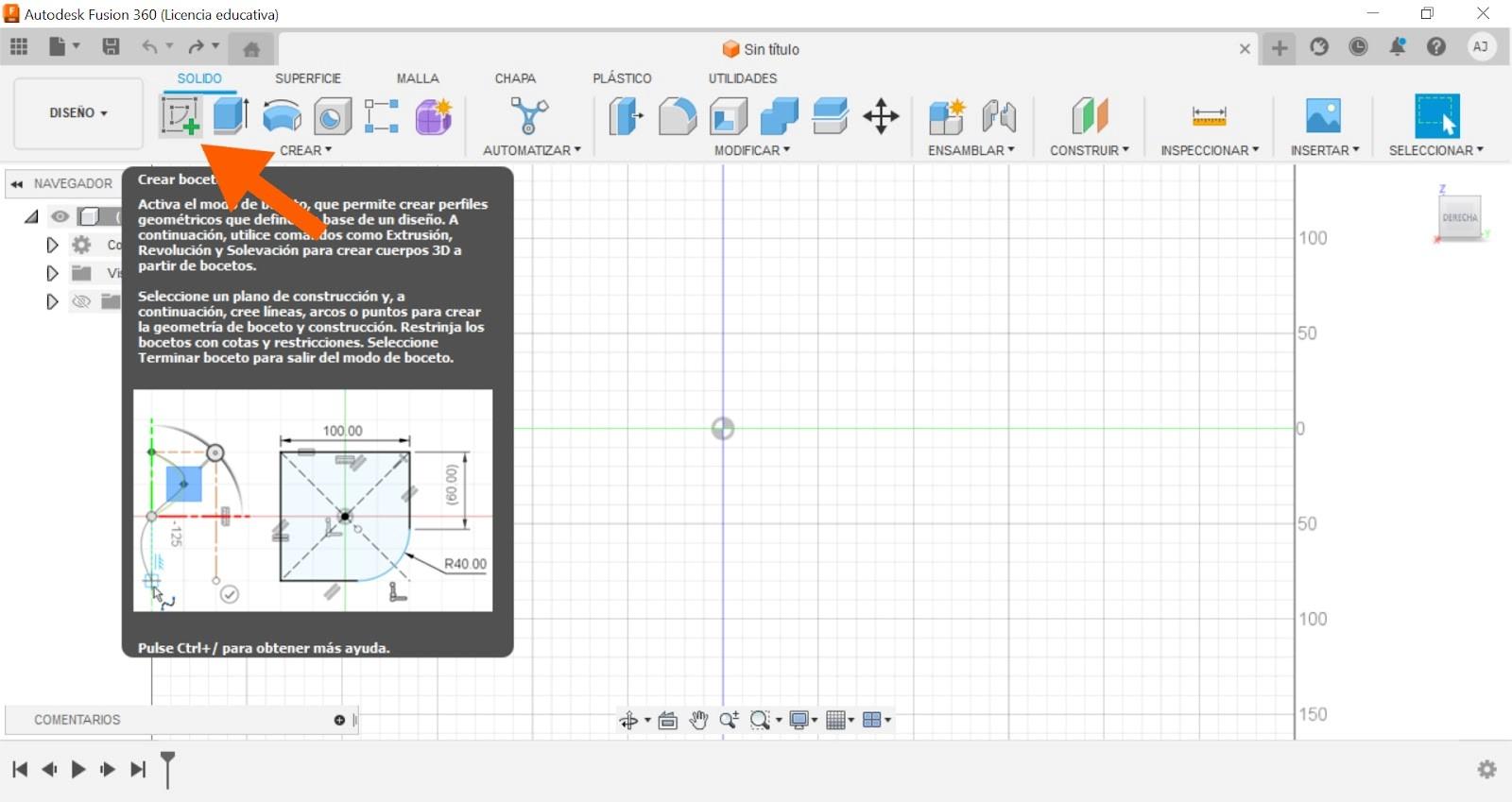Viewport: 1512px width, 802px height.
Task: Activate the Pan hand tool
Action: [698, 721]
